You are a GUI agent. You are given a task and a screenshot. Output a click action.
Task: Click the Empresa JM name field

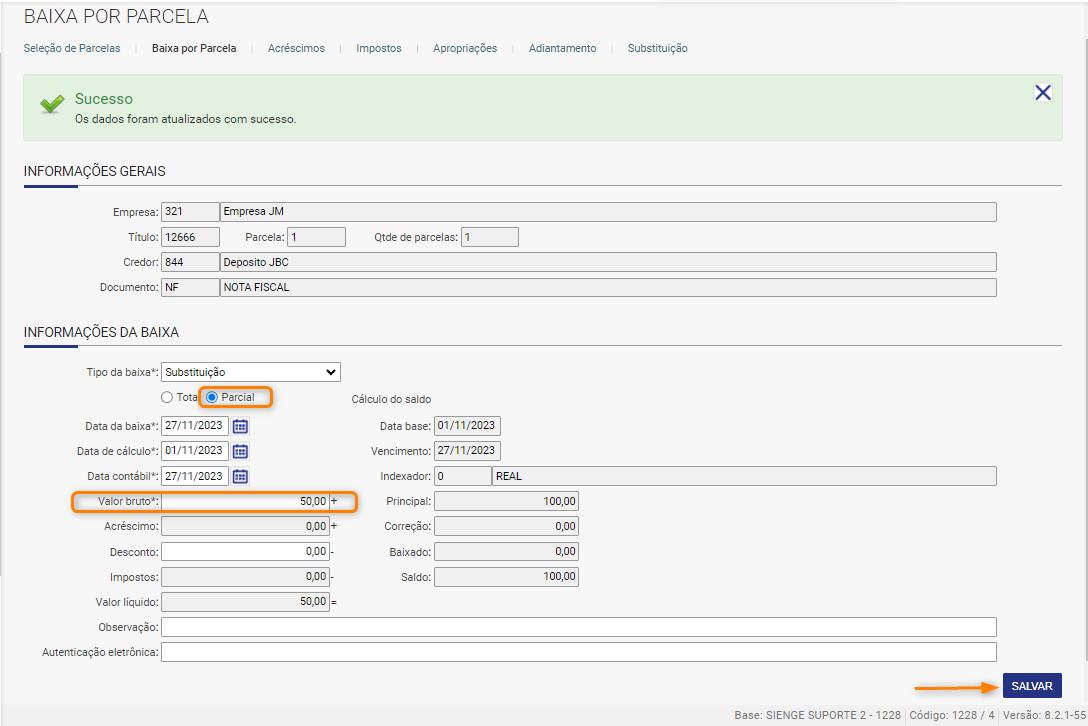(608, 212)
